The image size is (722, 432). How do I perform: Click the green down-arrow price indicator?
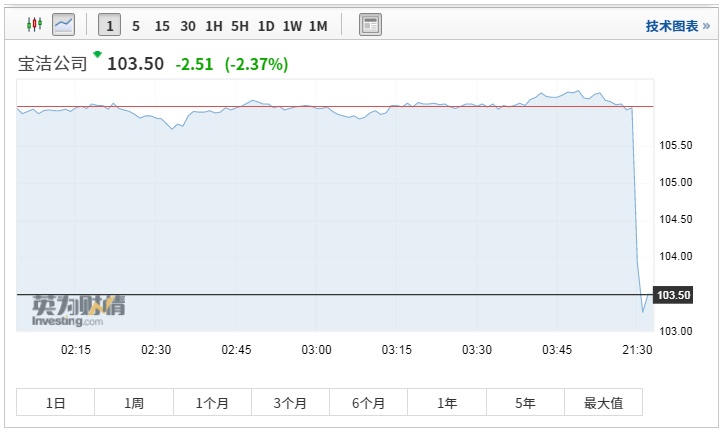[97, 54]
